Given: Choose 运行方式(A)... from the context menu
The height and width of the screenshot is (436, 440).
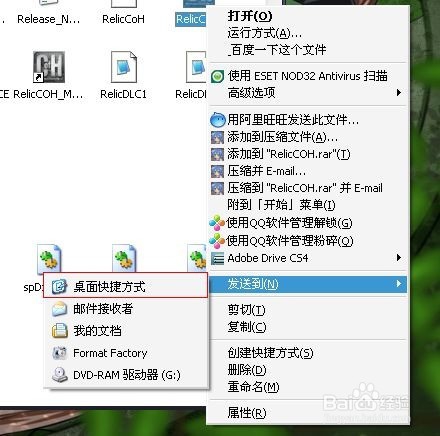Looking at the screenshot, I should click(308, 33).
